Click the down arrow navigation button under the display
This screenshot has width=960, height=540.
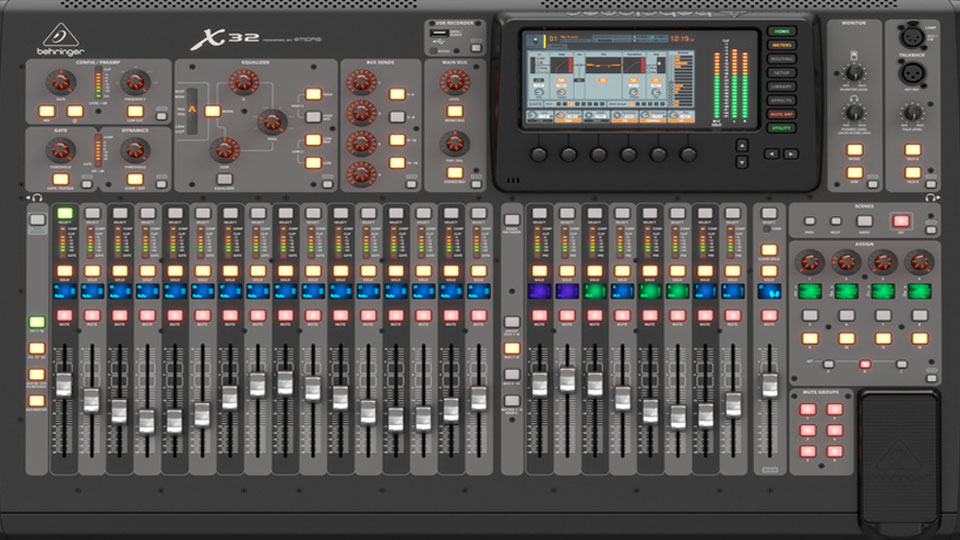point(741,162)
